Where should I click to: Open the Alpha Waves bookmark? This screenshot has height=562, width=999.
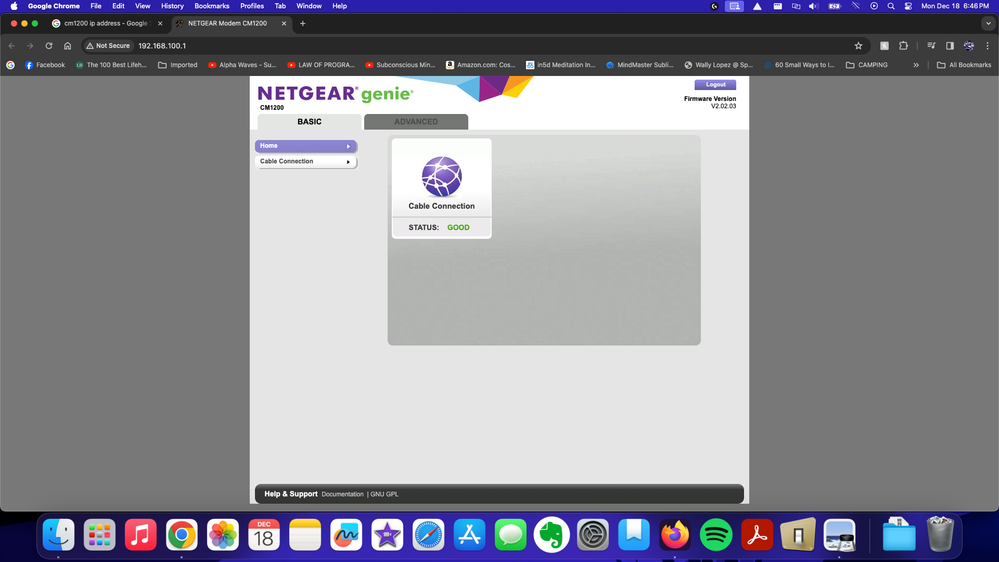(242, 65)
